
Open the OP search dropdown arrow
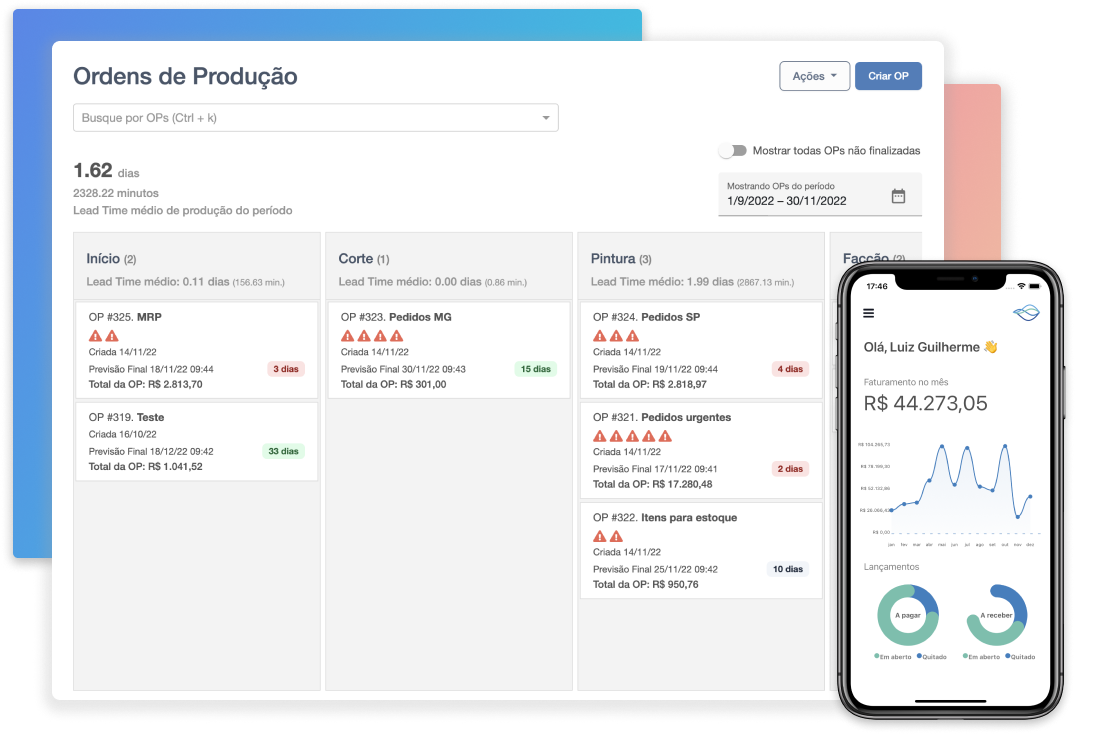click(x=546, y=118)
